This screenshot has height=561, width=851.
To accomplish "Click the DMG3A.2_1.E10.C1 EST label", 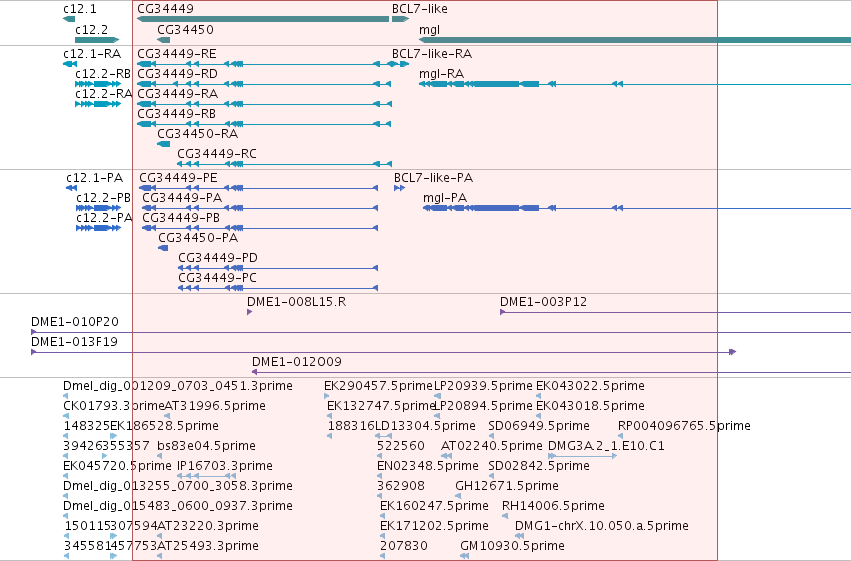I will (x=606, y=447).
